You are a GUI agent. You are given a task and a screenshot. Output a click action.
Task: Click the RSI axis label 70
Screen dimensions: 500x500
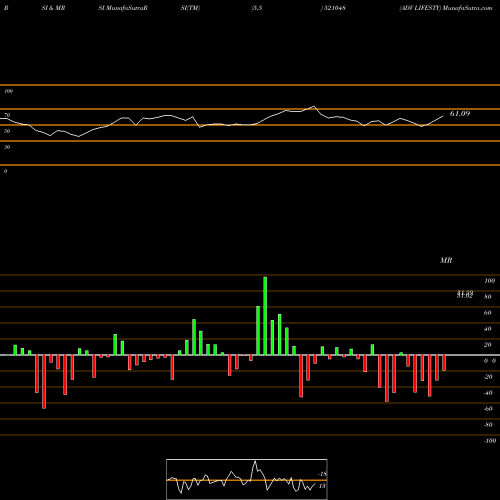click(7, 115)
